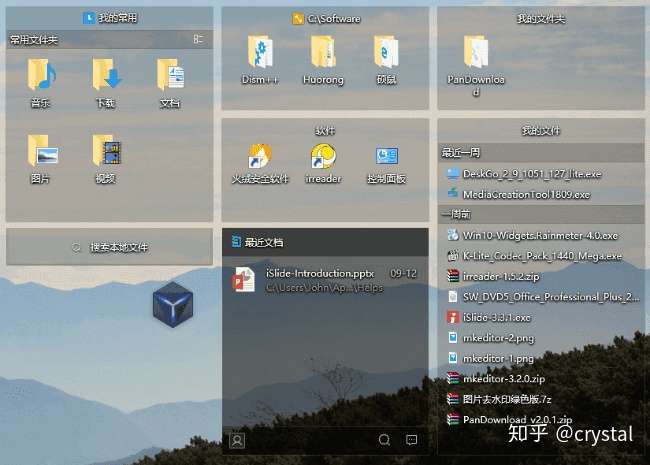This screenshot has width=650, height=465.
Task: Select the 软件 panel title
Action: coord(325,131)
